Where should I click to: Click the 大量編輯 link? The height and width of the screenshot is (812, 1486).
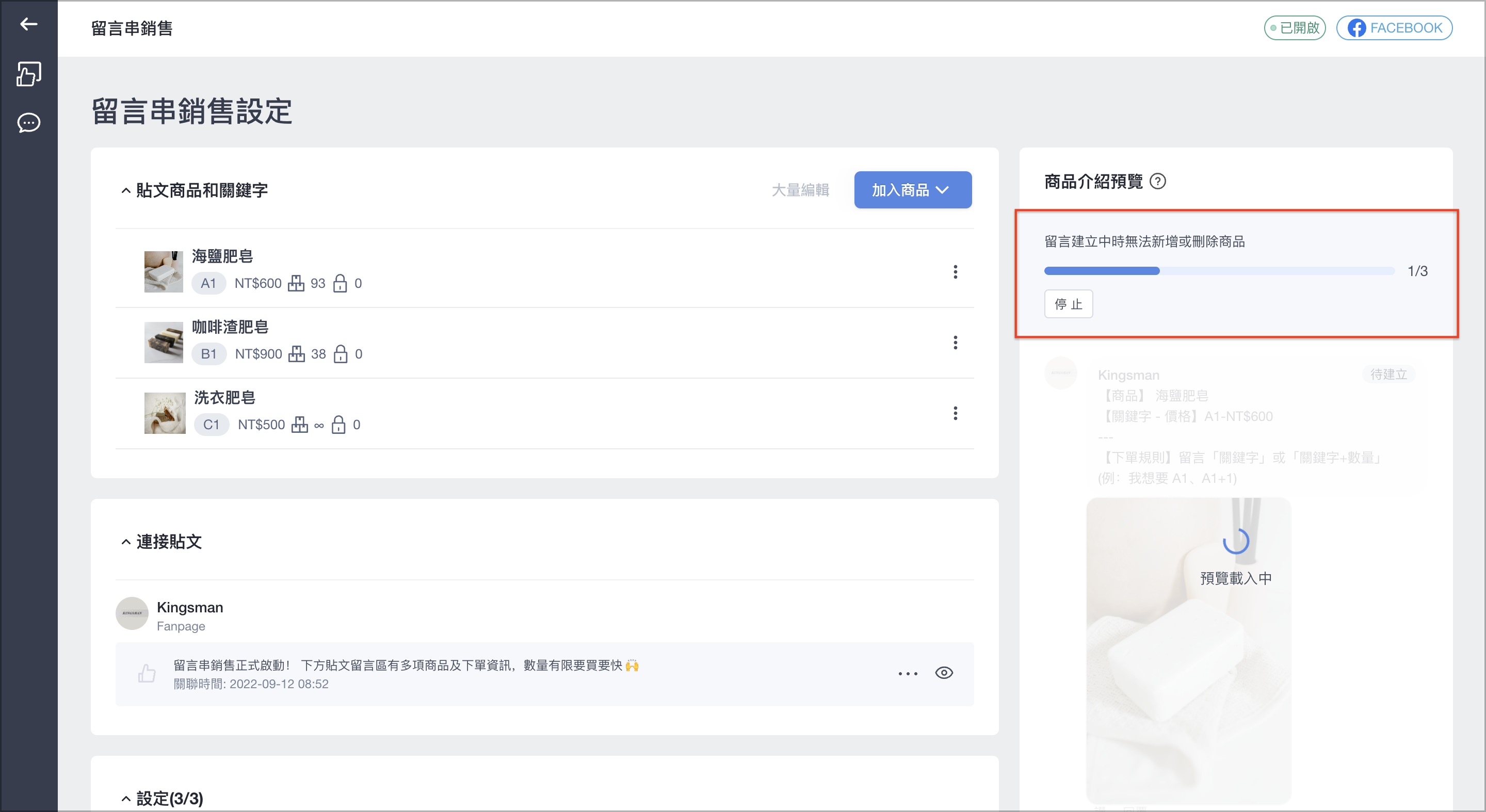pos(800,190)
